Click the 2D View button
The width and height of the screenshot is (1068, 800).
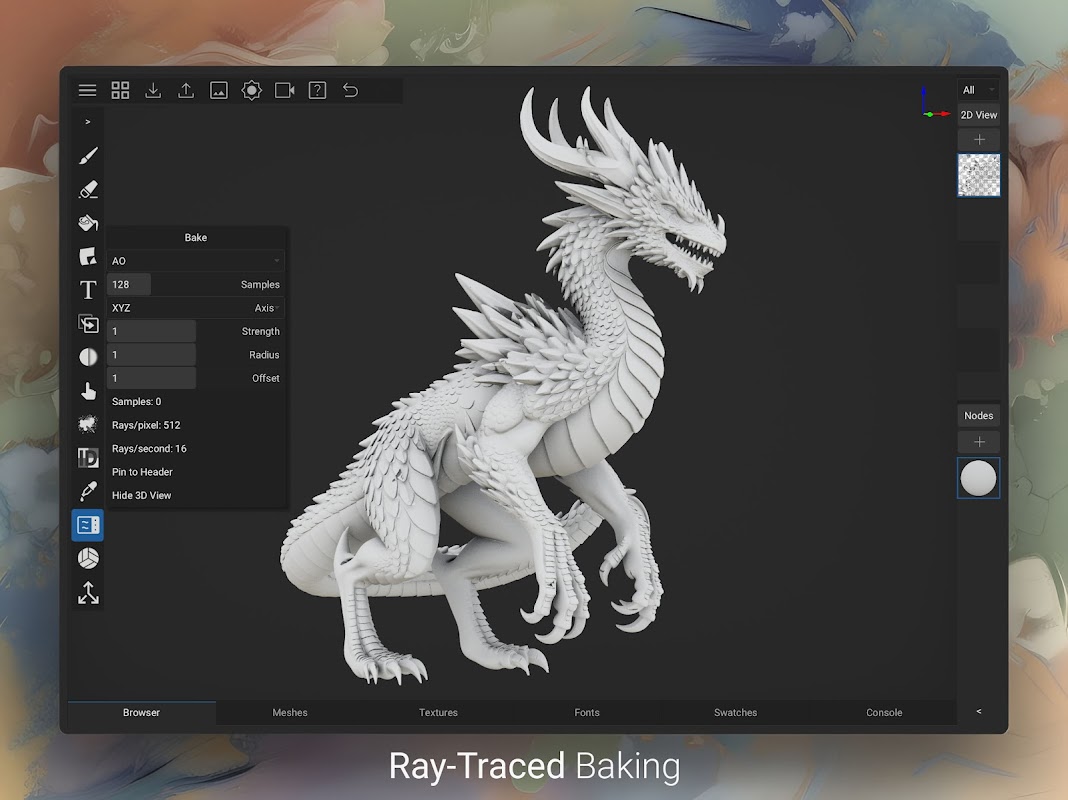tap(979, 115)
